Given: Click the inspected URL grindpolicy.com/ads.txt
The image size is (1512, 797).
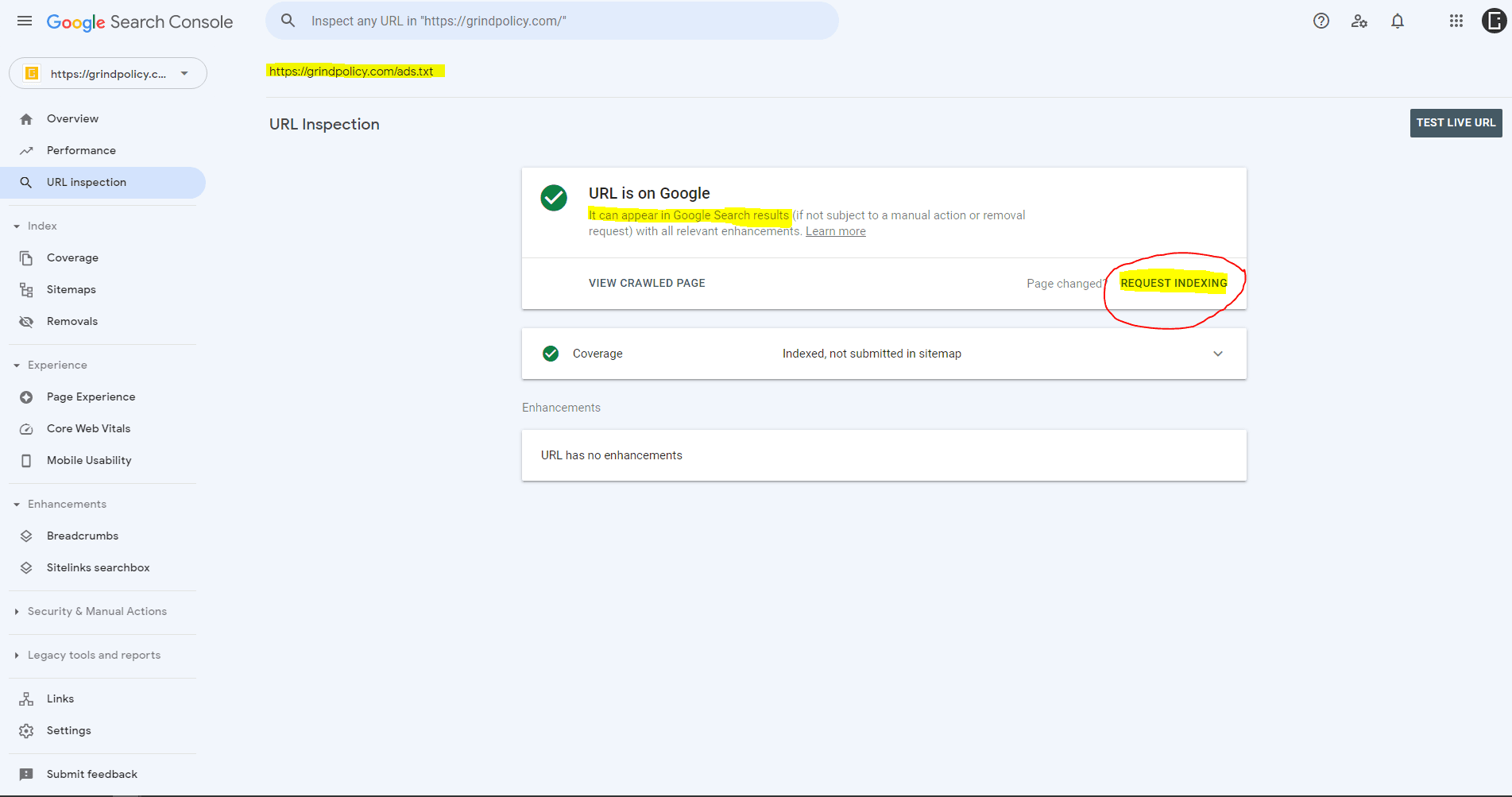Looking at the screenshot, I should coord(351,72).
